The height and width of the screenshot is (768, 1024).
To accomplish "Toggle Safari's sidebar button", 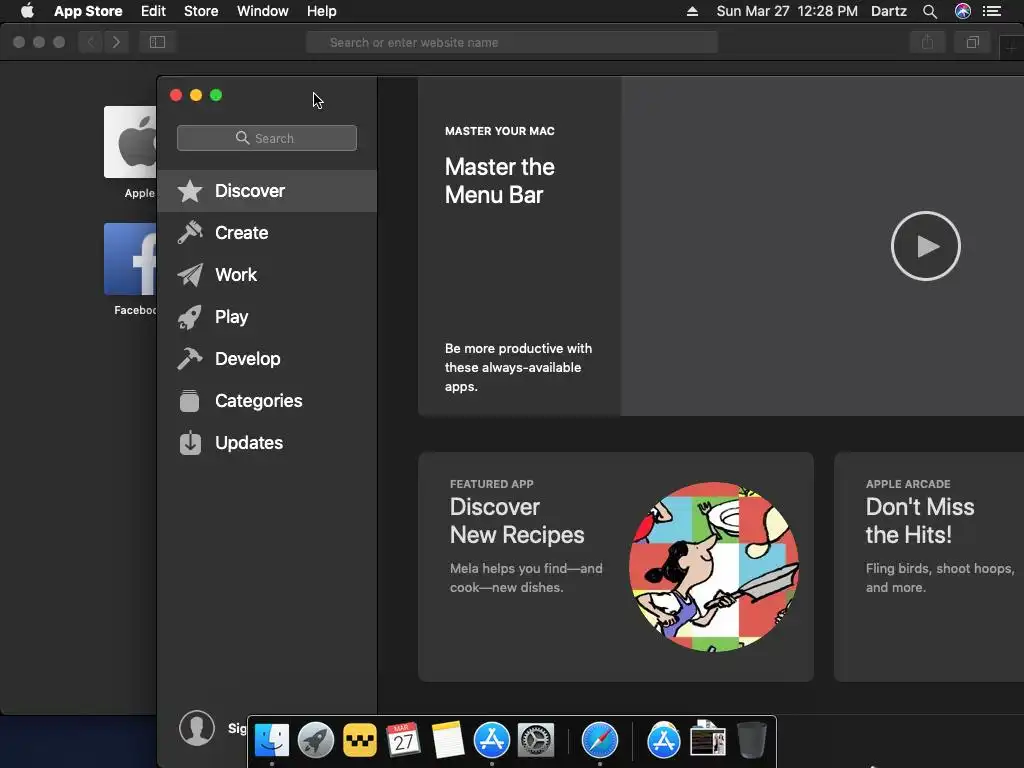I will 157,42.
